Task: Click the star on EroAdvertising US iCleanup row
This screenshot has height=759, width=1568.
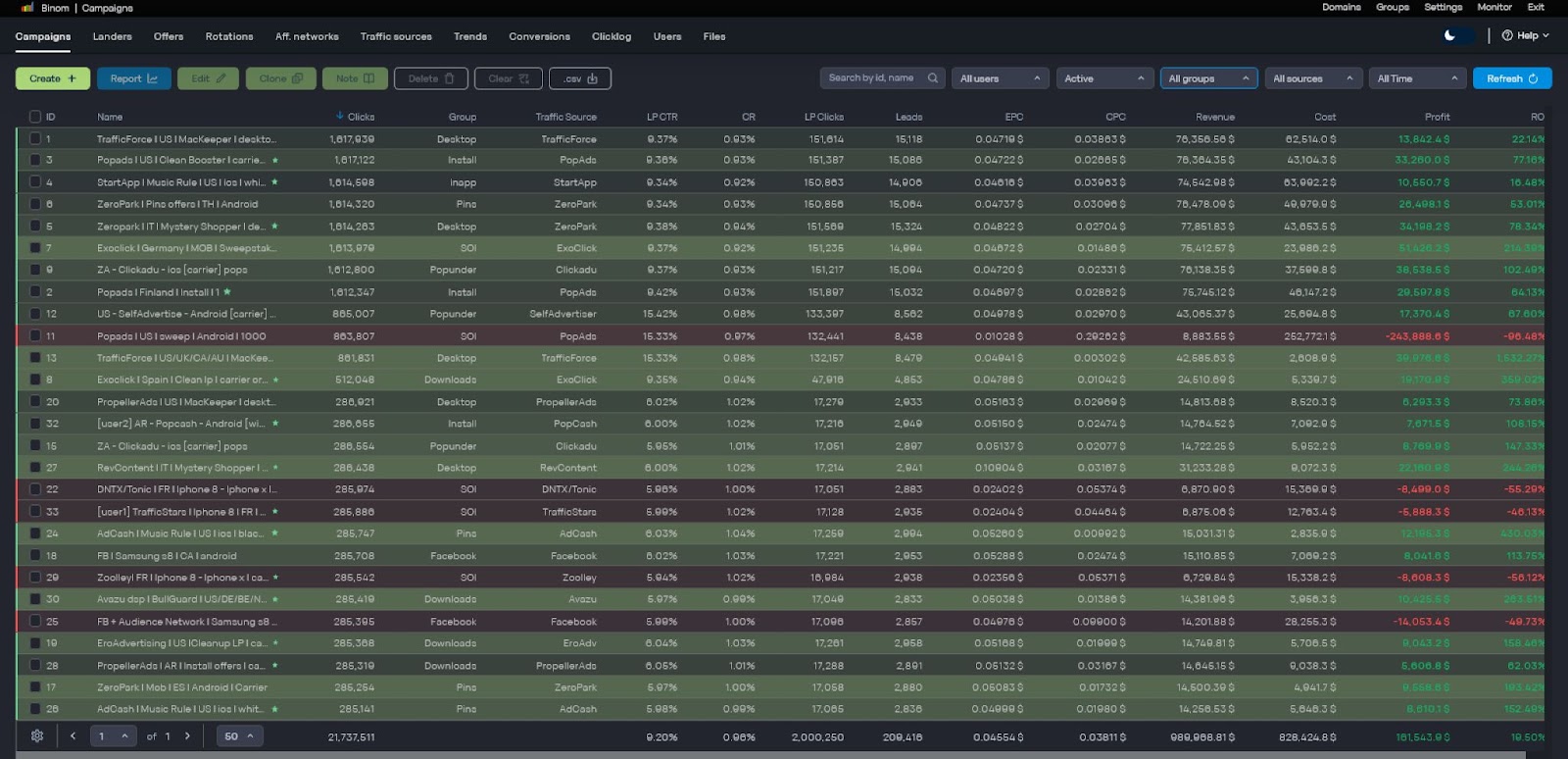Action: [275, 643]
